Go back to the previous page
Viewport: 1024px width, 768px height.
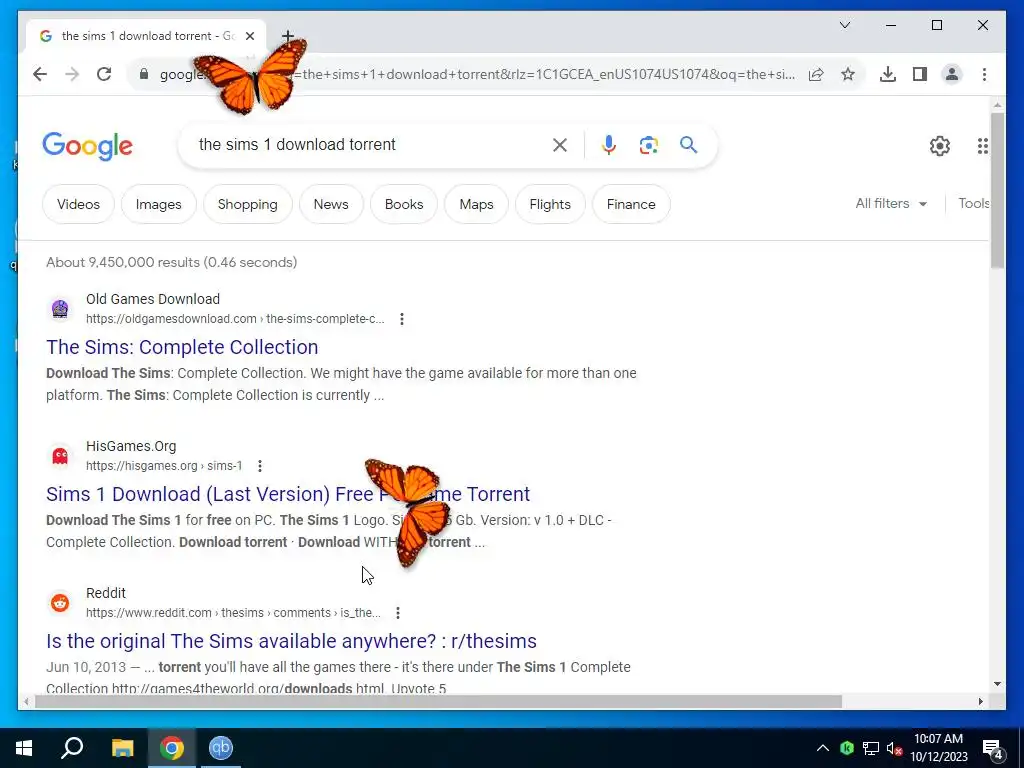coord(40,74)
